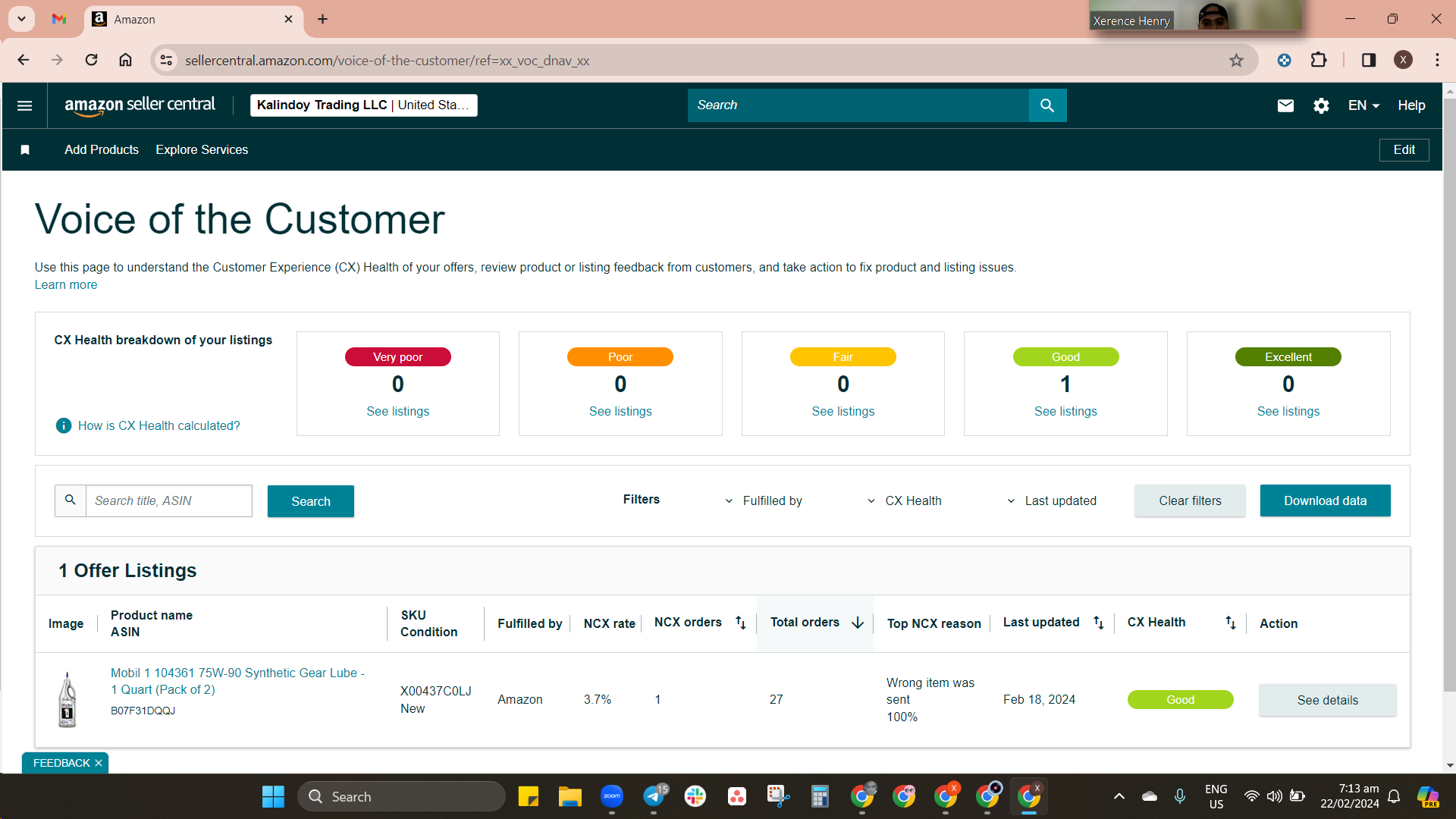Open Telegram from the taskbar
This screenshot has height=819, width=1456.
pos(654,796)
